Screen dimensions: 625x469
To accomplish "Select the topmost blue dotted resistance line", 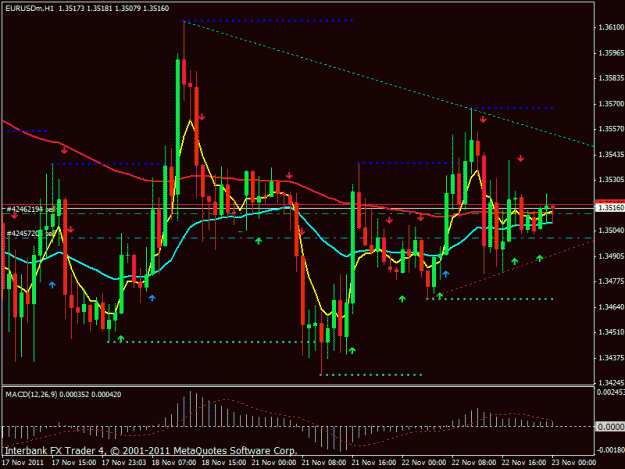I will tap(268, 20).
